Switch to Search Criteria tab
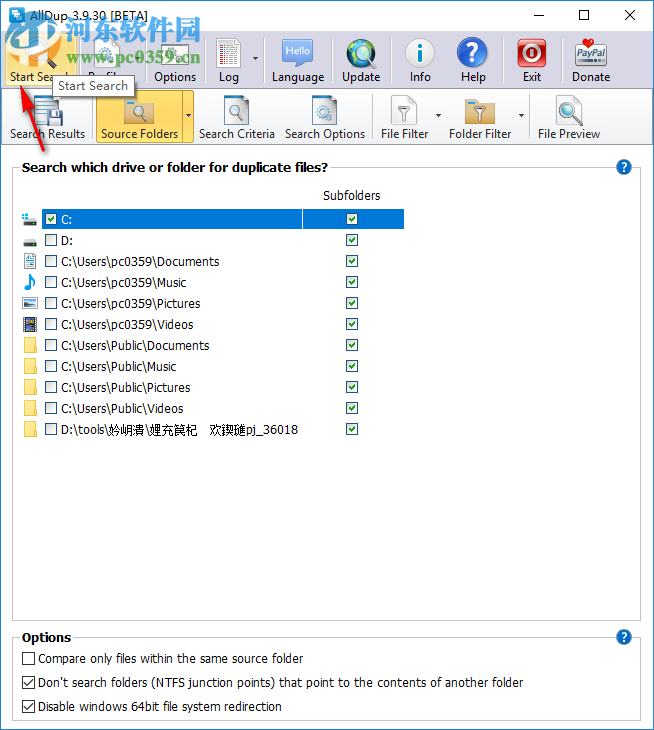Screen dimensions: 654x730 [236, 117]
